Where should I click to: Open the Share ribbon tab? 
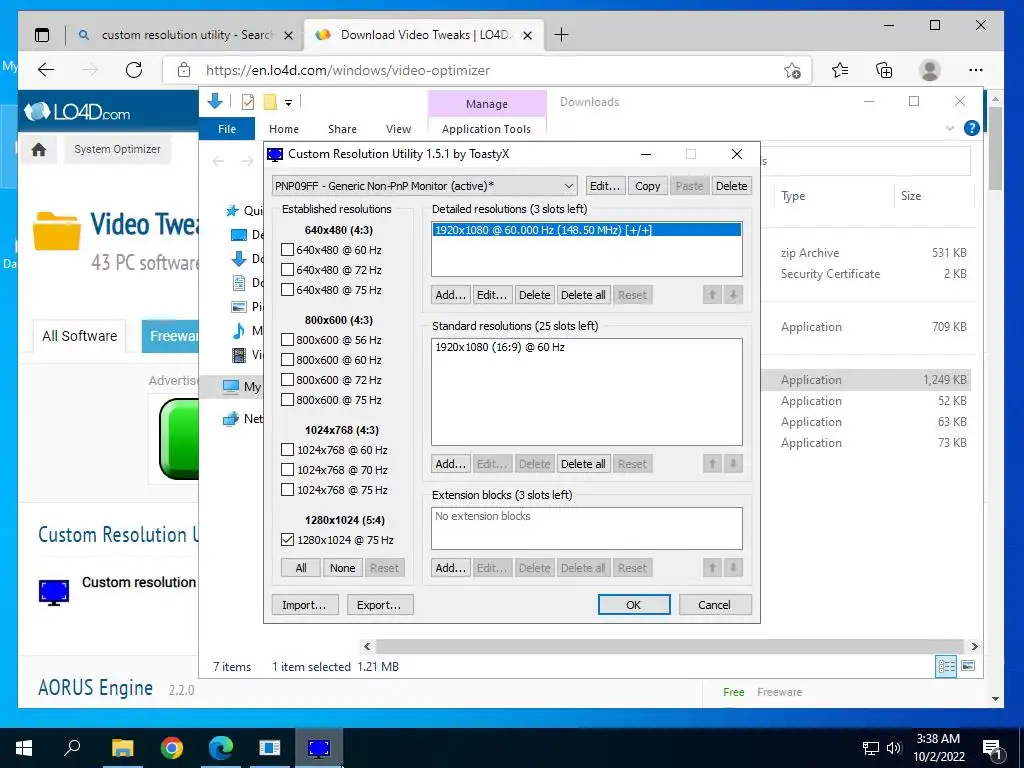pyautogui.click(x=342, y=129)
